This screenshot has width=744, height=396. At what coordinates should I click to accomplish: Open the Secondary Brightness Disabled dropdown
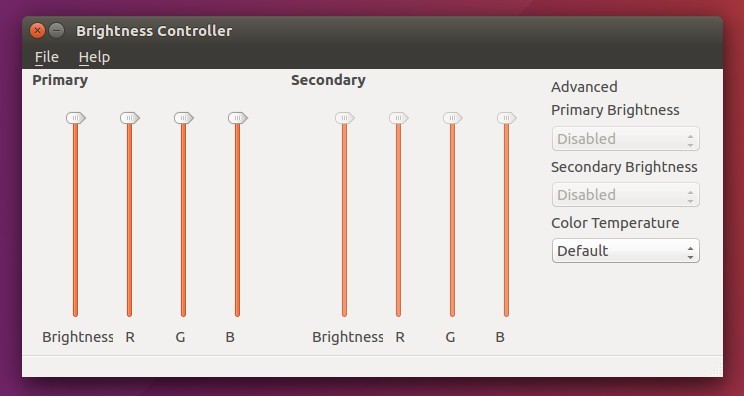point(625,194)
